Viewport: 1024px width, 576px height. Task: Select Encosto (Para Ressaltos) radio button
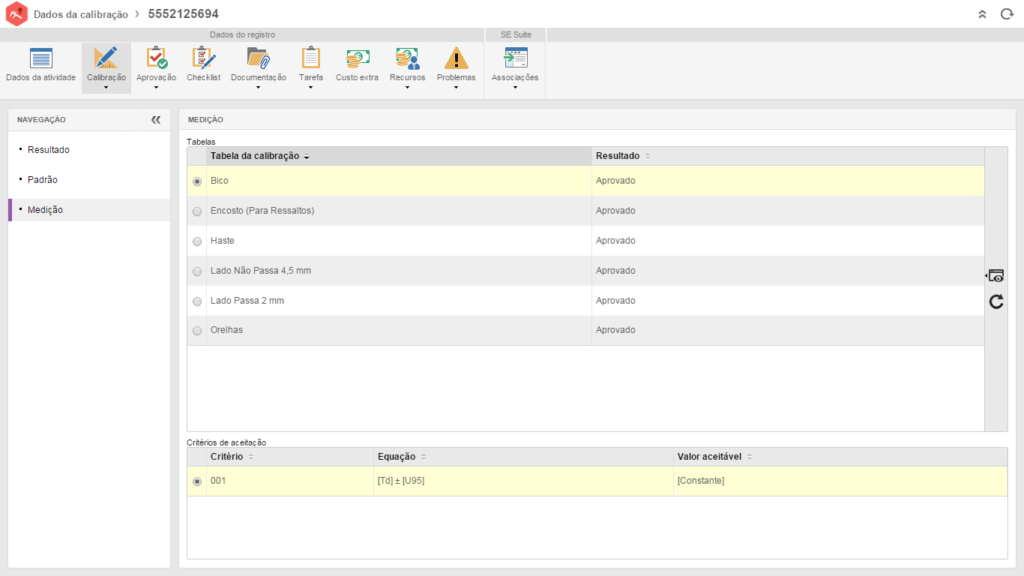(197, 211)
